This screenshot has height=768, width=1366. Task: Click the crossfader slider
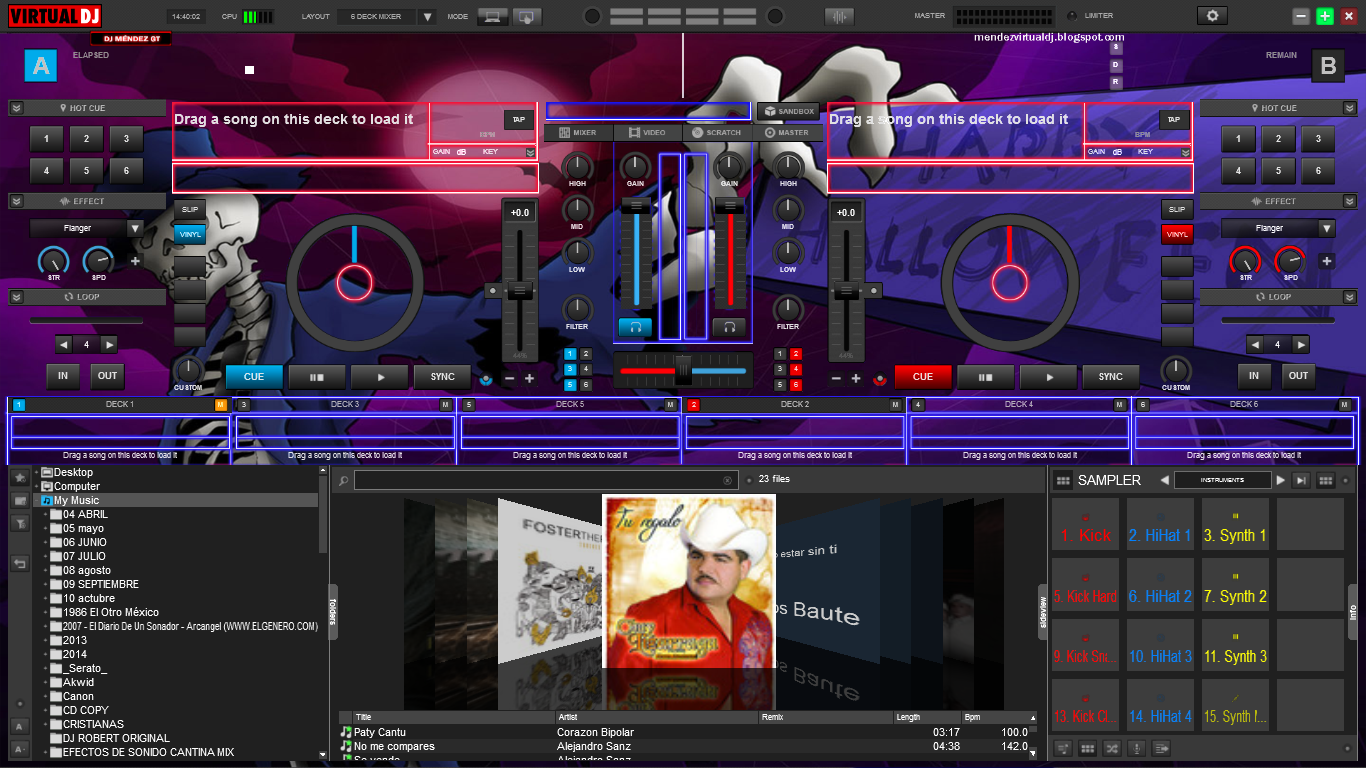[683, 370]
